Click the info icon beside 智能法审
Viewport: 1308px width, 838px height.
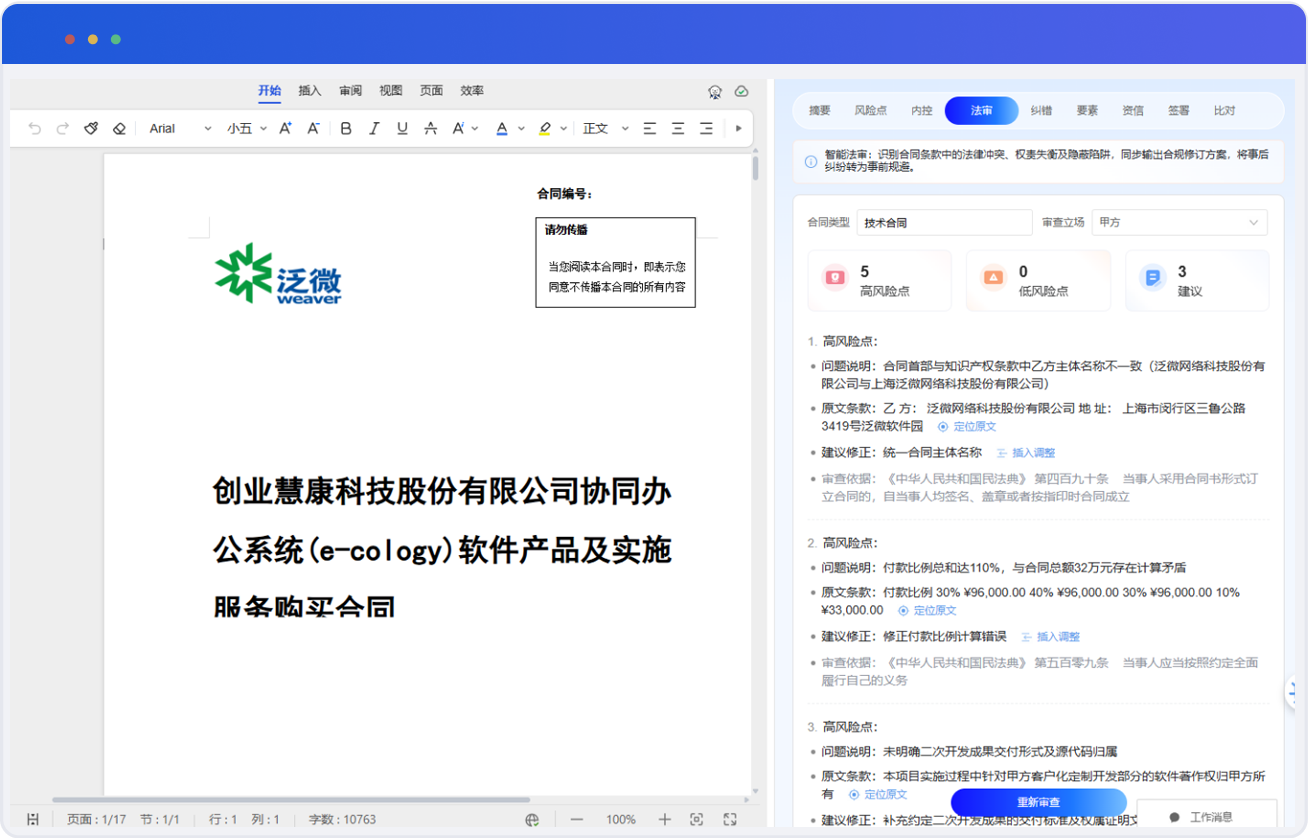click(x=811, y=161)
